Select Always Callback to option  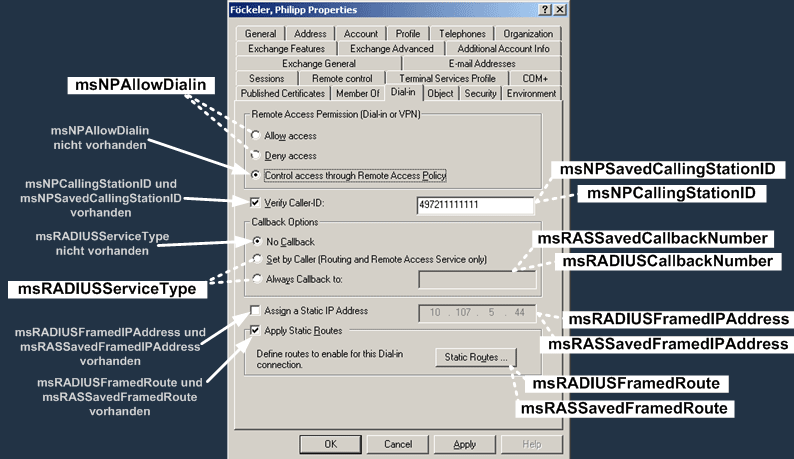click(257, 279)
